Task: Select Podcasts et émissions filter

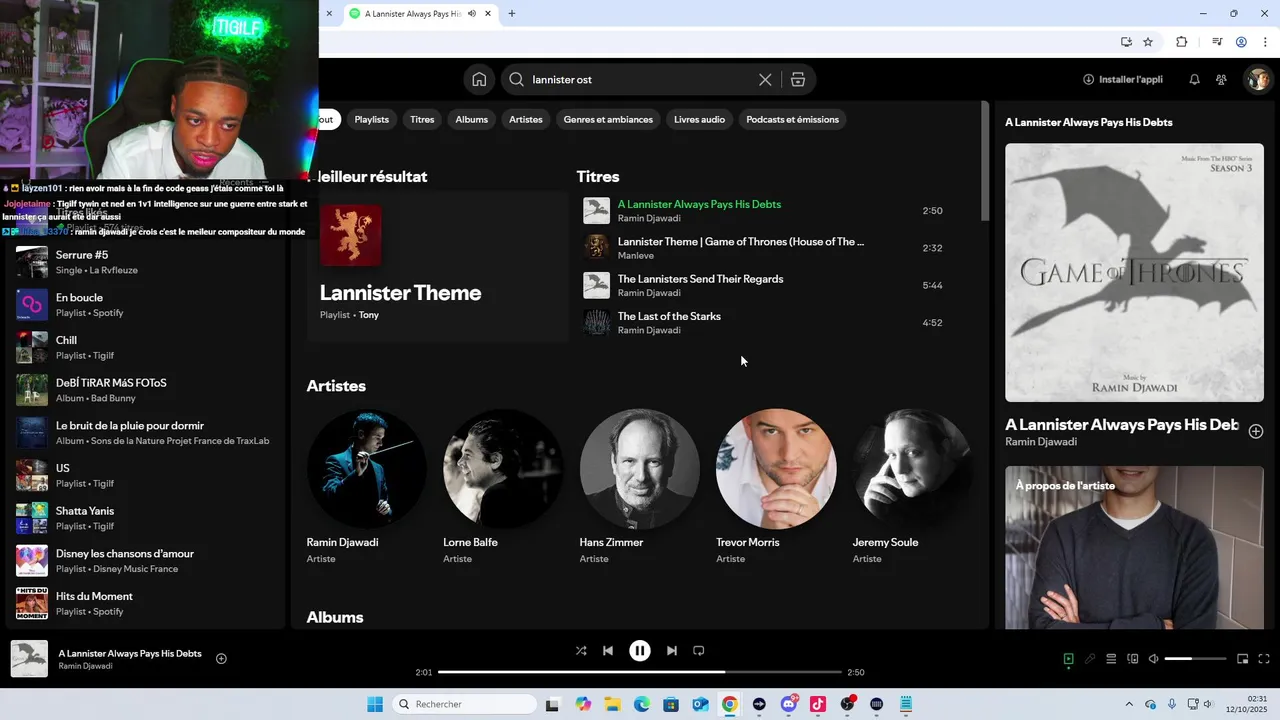Action: tap(792, 119)
